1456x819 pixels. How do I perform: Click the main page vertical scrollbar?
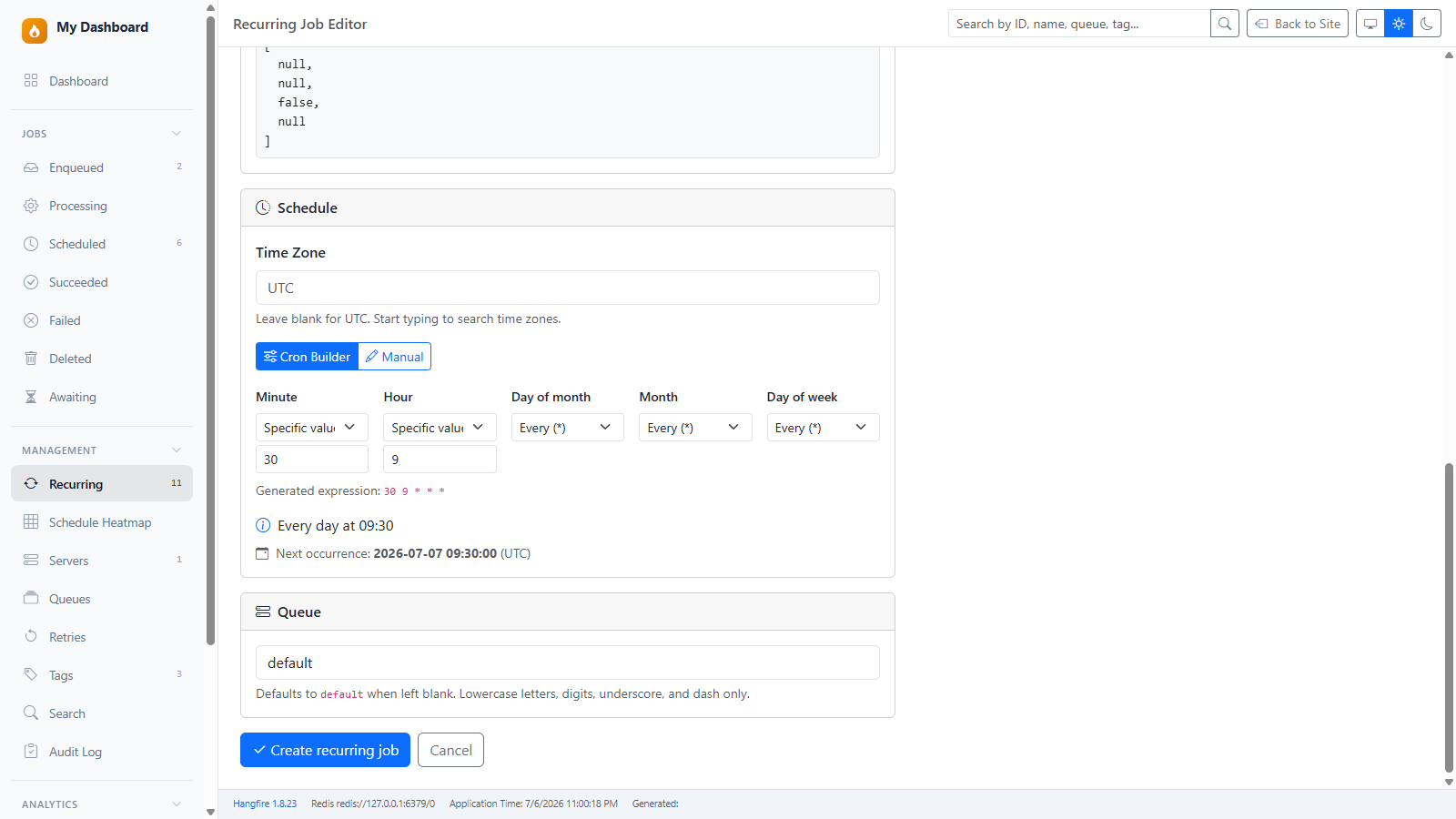tap(1449, 618)
